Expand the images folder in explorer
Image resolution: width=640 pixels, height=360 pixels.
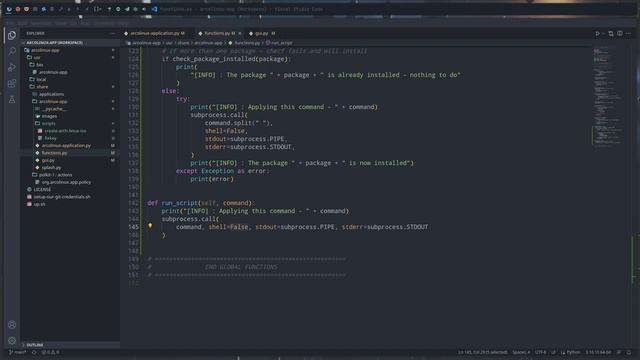pos(71,116)
